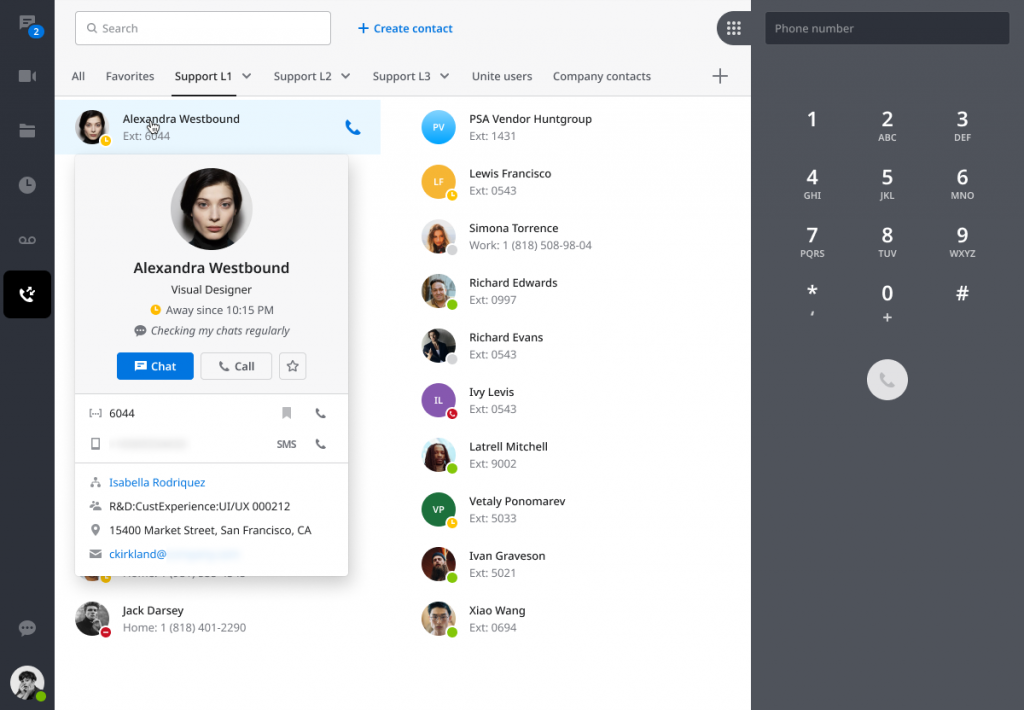Image resolution: width=1024 pixels, height=710 pixels.
Task: Open the Company contacts tab
Action: (601, 75)
